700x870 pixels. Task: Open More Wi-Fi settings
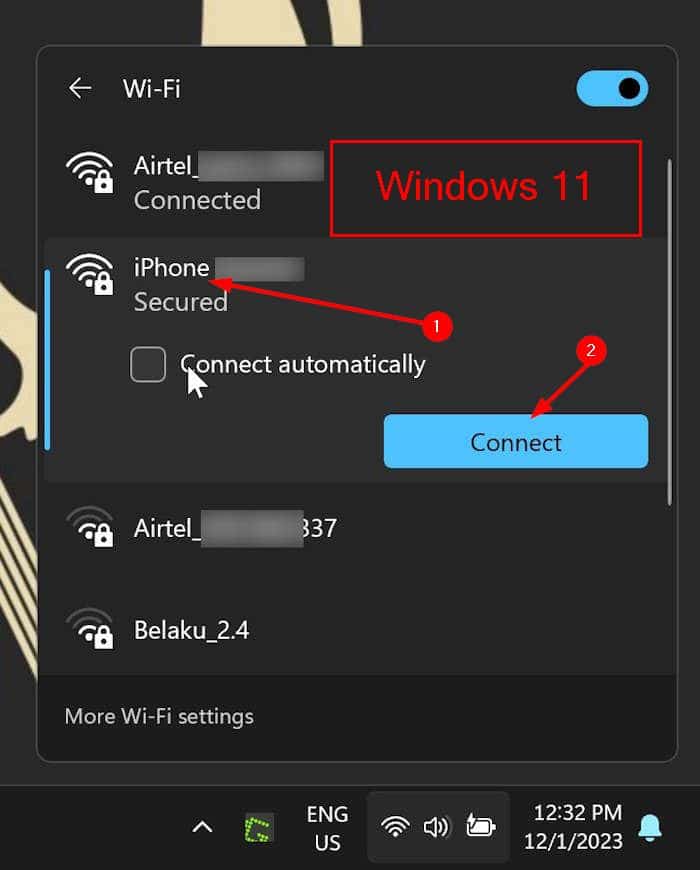pyautogui.click(x=159, y=716)
